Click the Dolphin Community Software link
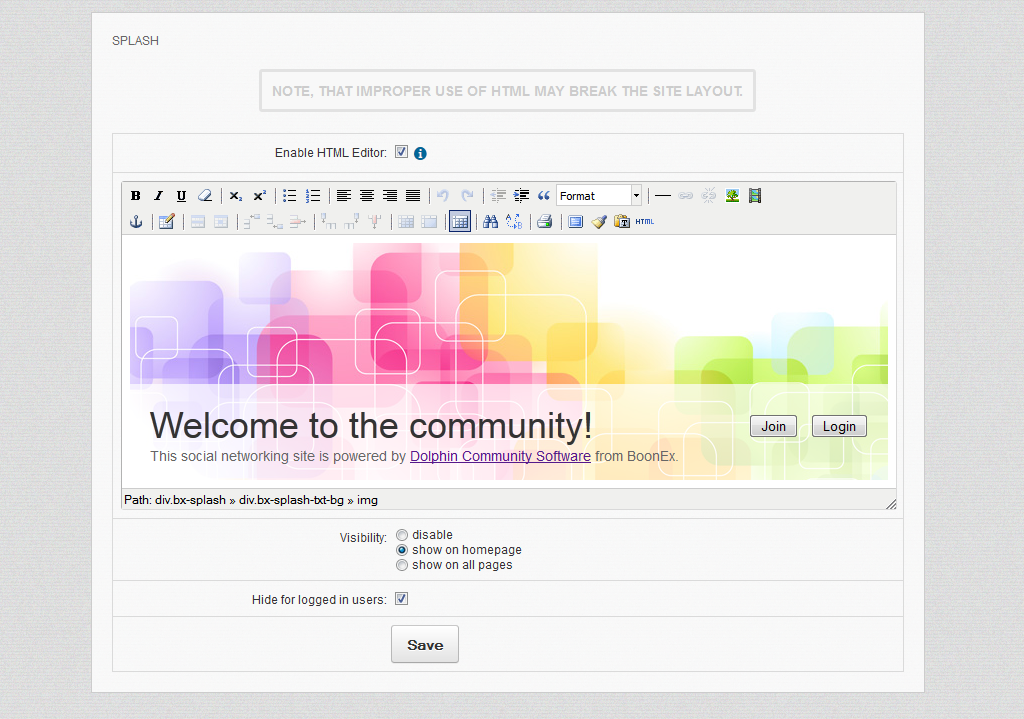Screen dimensions: 1024x719 [500, 456]
